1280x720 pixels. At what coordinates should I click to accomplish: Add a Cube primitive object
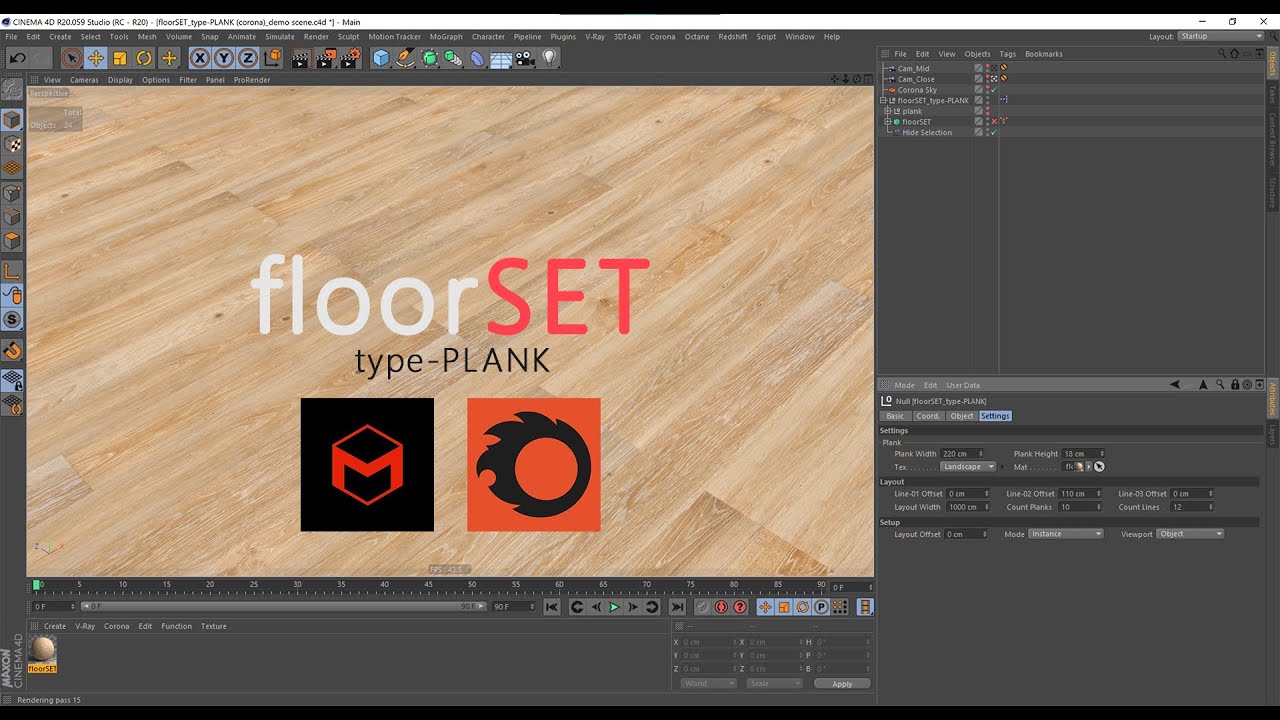coord(381,58)
